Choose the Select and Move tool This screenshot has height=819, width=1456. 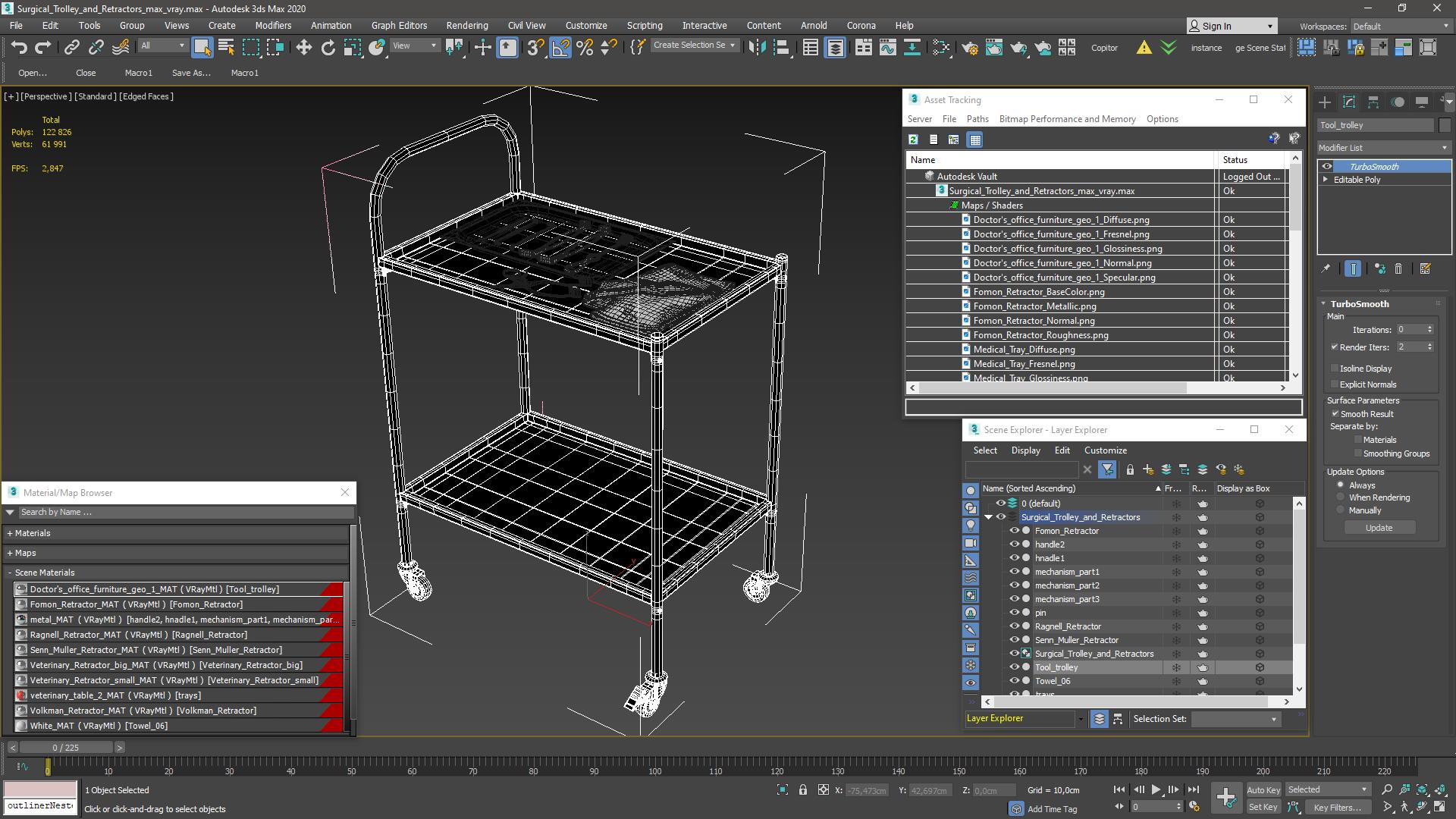coord(303,47)
